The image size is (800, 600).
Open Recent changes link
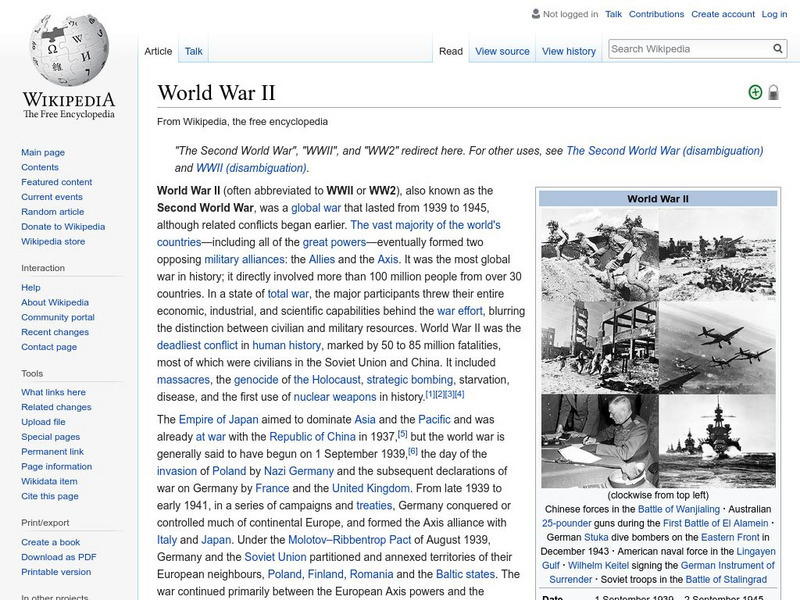[55, 332]
